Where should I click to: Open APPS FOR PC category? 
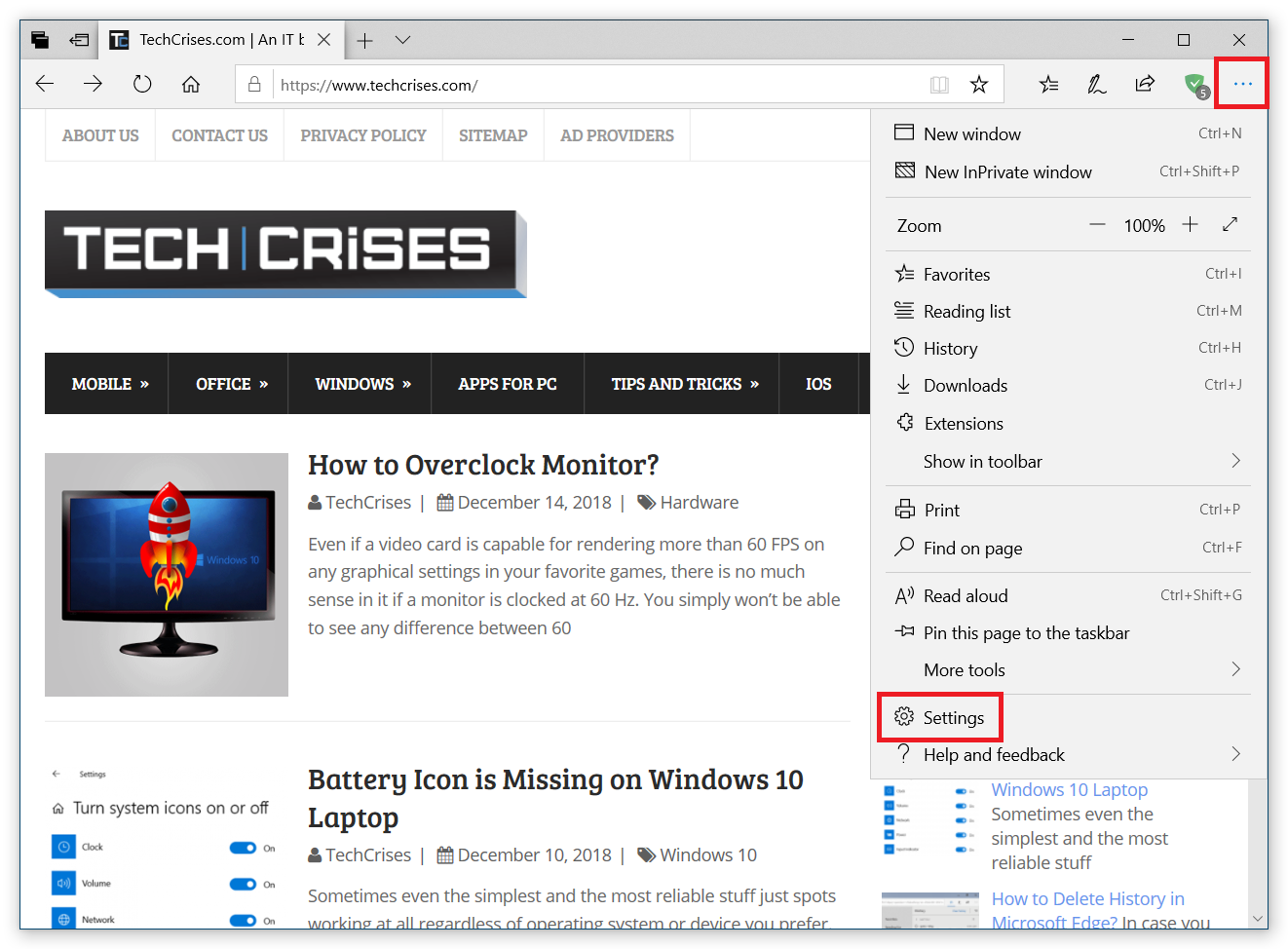pos(508,384)
